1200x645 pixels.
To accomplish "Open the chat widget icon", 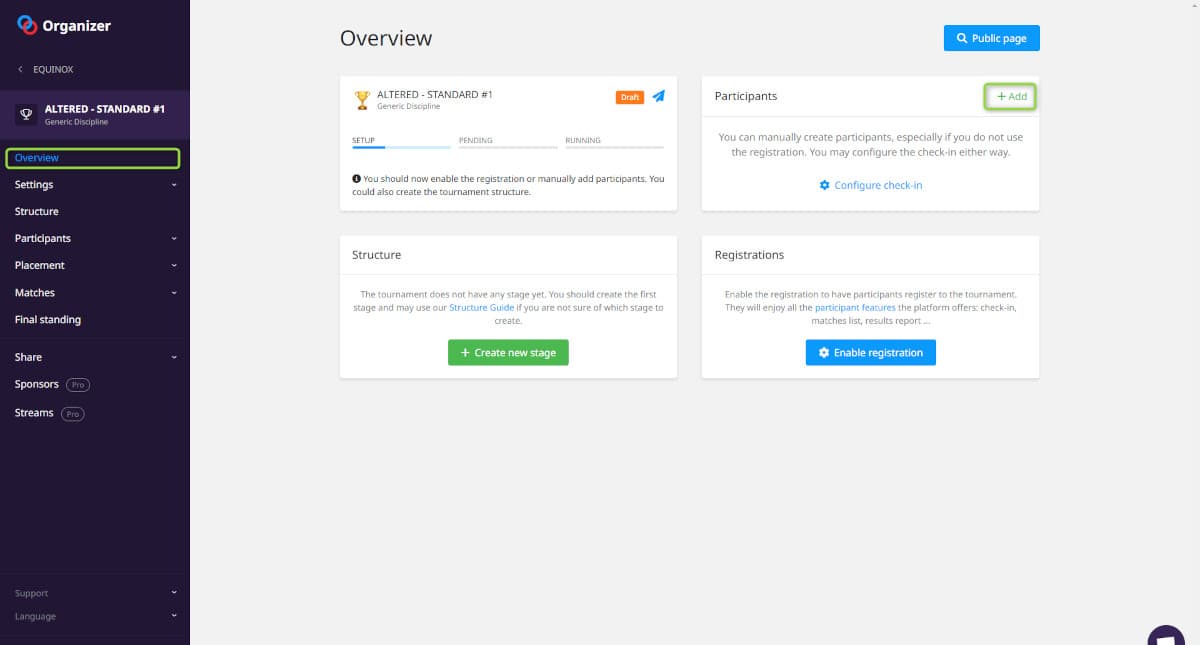I will (x=1165, y=636).
